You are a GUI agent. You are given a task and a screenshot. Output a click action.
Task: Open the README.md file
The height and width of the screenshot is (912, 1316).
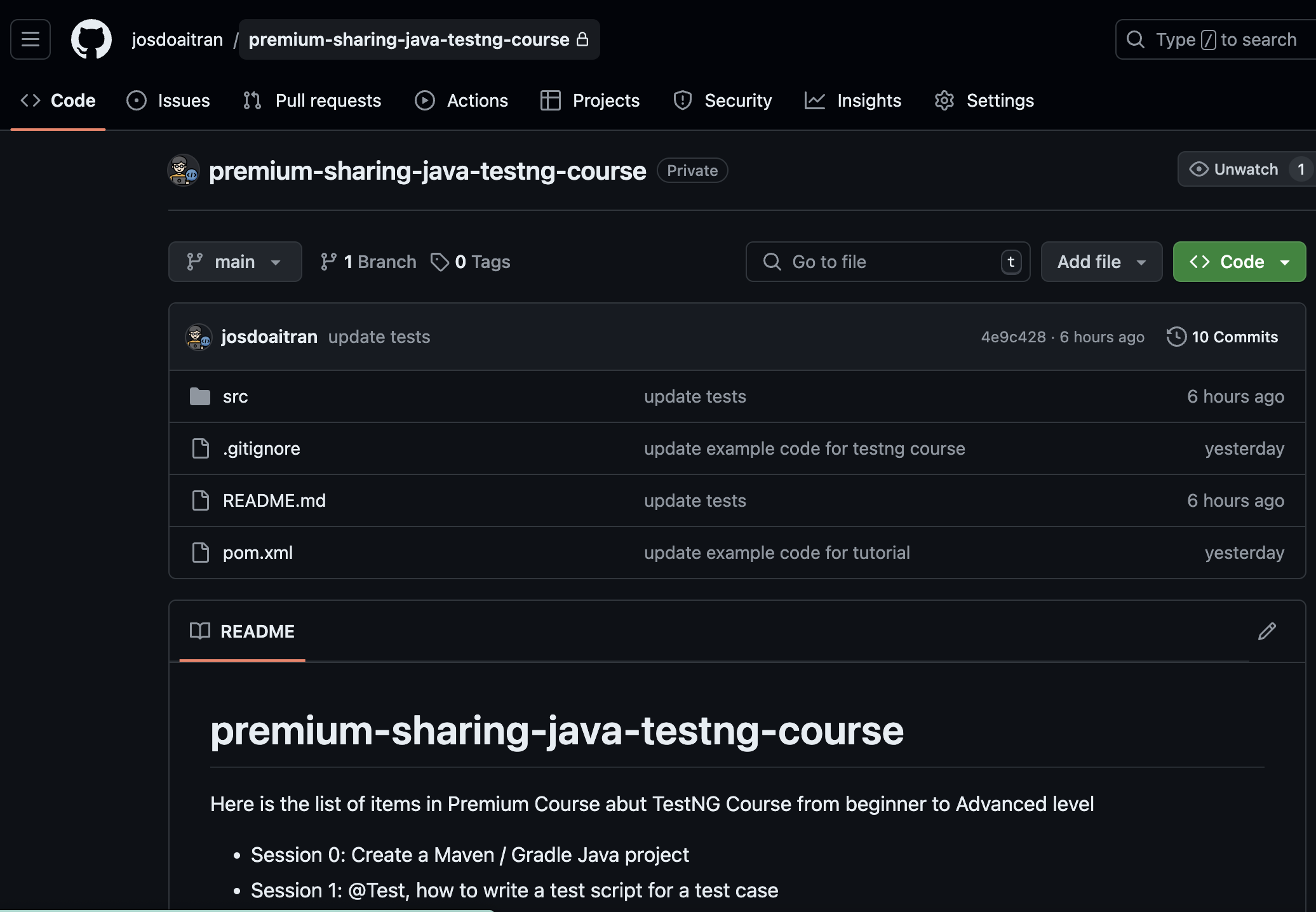274,500
